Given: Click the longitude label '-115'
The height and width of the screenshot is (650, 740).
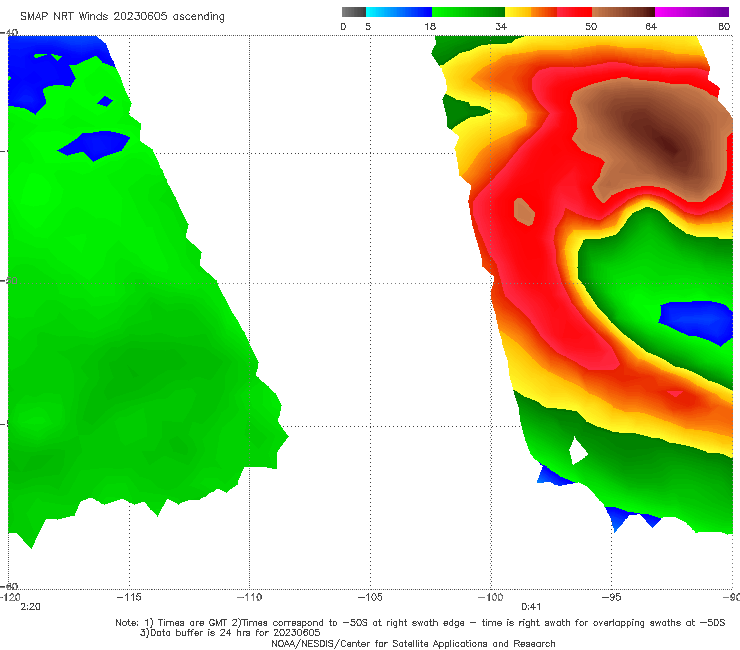Looking at the screenshot, I should point(129,597).
